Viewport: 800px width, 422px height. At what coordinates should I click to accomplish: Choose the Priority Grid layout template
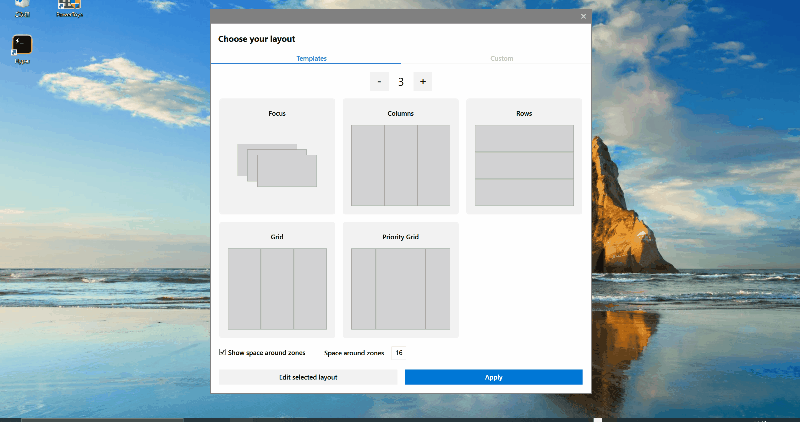[x=401, y=280]
